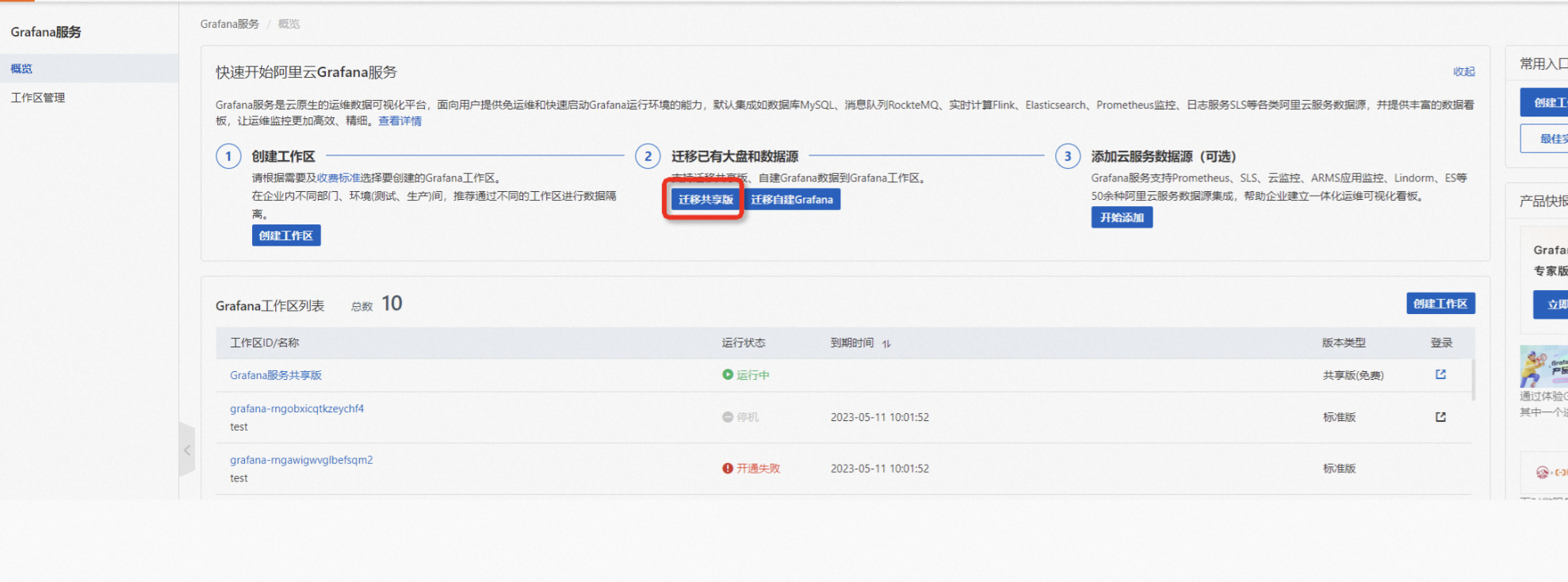1568x582 pixels.
Task: Click 停机 status in rngobxicqtkzeychf4 row
Action: [x=740, y=417]
